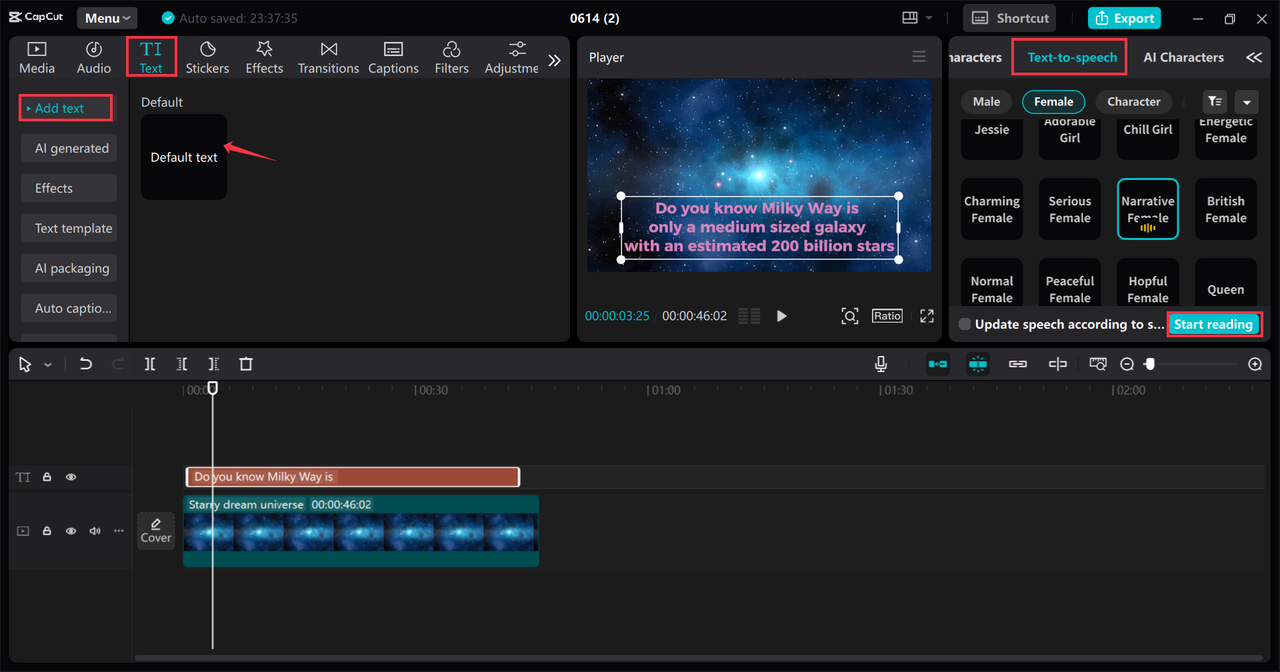The image size is (1280, 672).
Task: Collapse right panel with double arrow
Action: tap(1254, 57)
